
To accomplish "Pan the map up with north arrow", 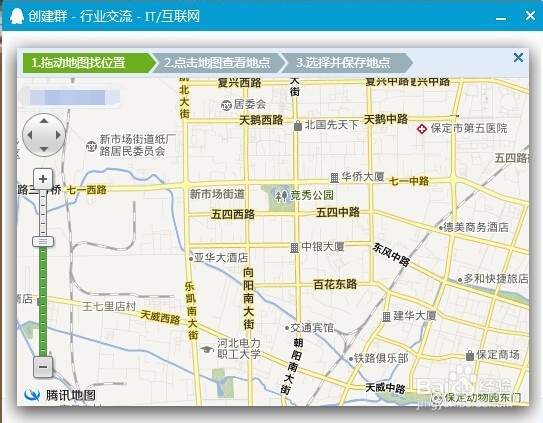I will point(44,121).
